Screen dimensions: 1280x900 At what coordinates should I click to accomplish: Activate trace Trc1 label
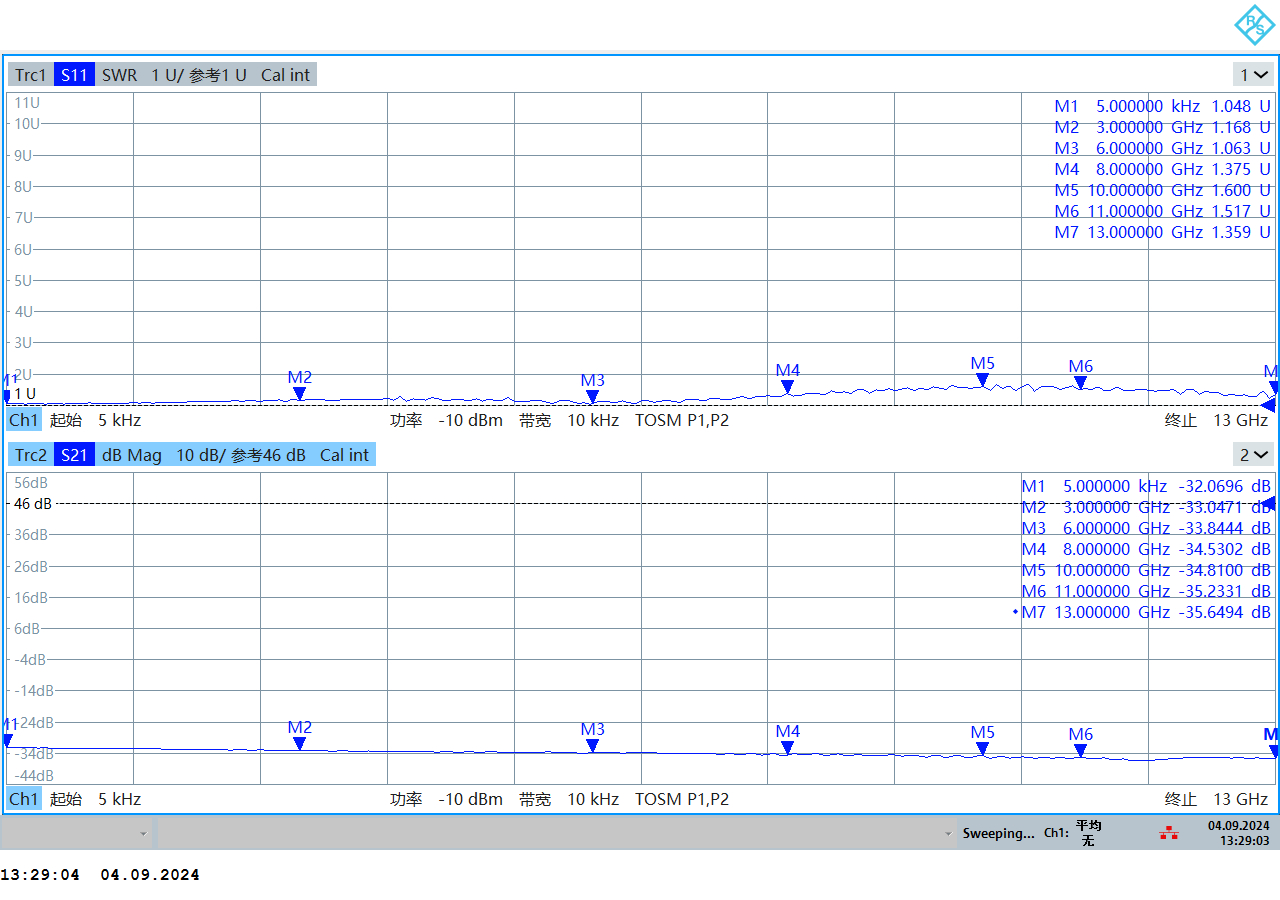30,75
